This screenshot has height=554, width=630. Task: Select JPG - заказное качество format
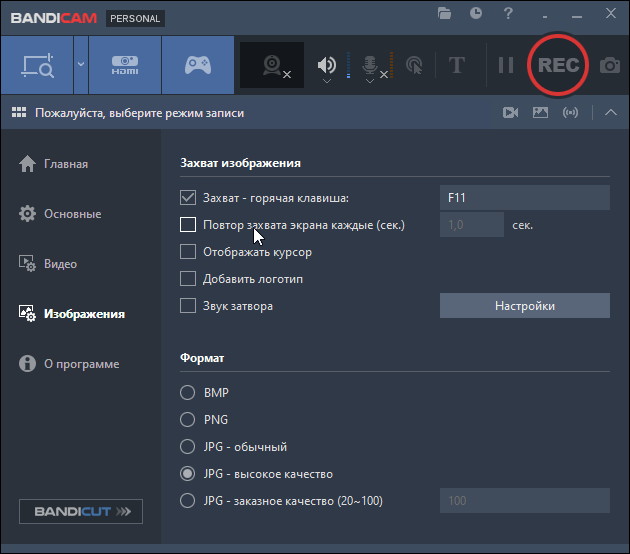coord(187,501)
